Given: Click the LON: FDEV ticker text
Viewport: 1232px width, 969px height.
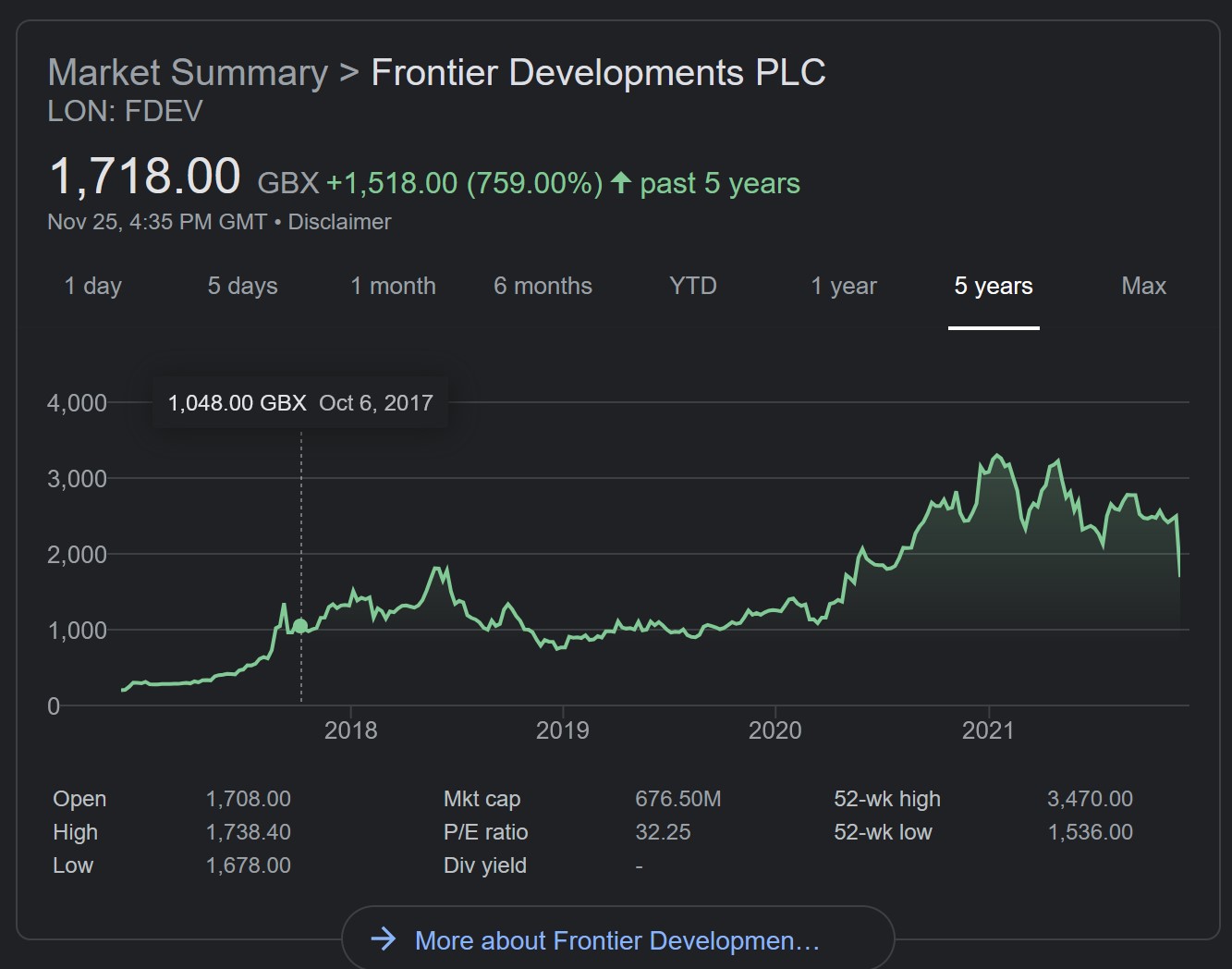Looking at the screenshot, I should click(125, 111).
